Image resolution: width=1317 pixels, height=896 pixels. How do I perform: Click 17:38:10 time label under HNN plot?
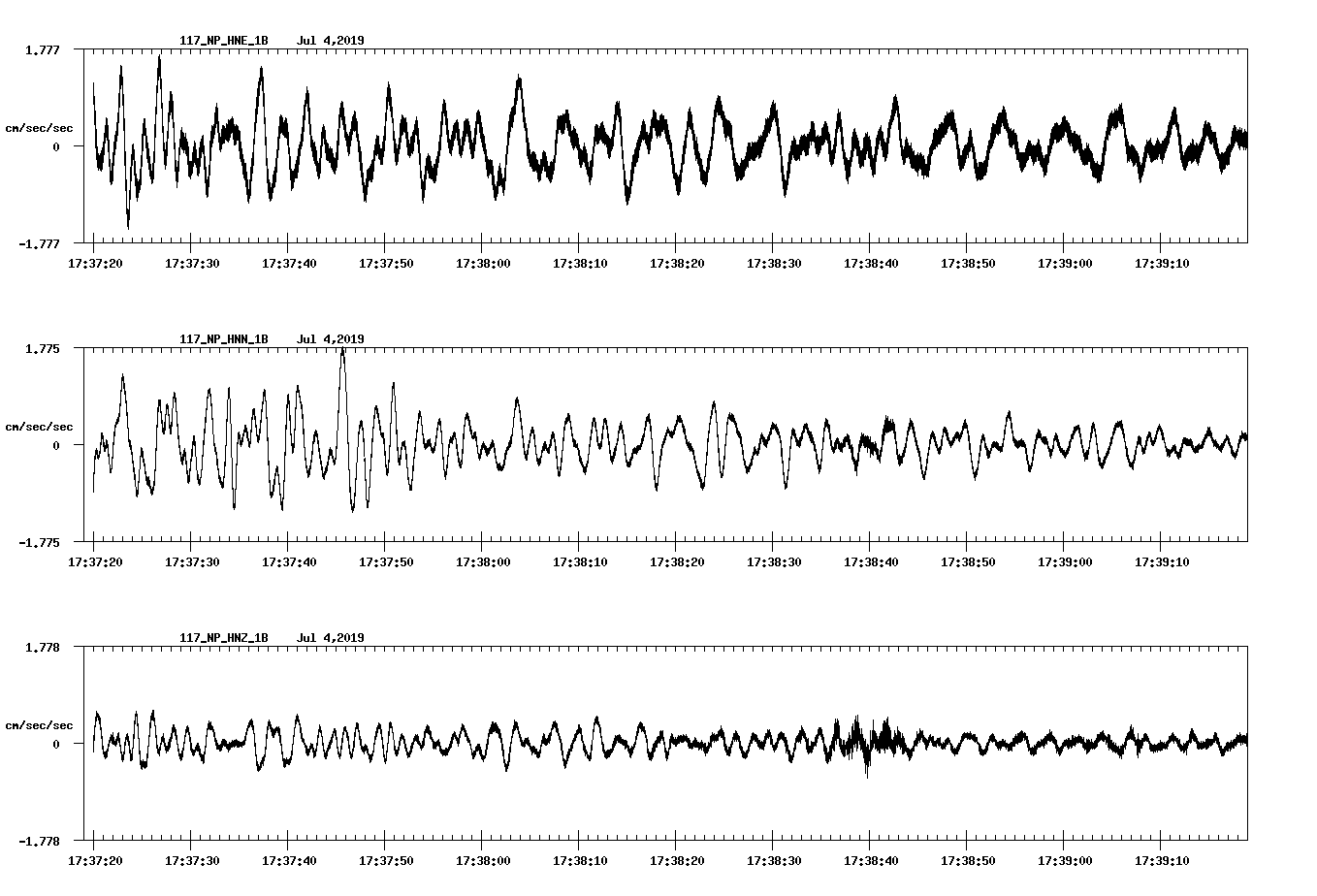(580, 561)
